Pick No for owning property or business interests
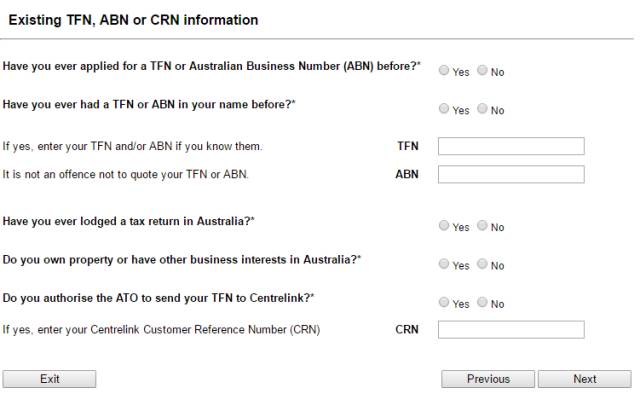Screen dimensions: 640x417 point(482,264)
